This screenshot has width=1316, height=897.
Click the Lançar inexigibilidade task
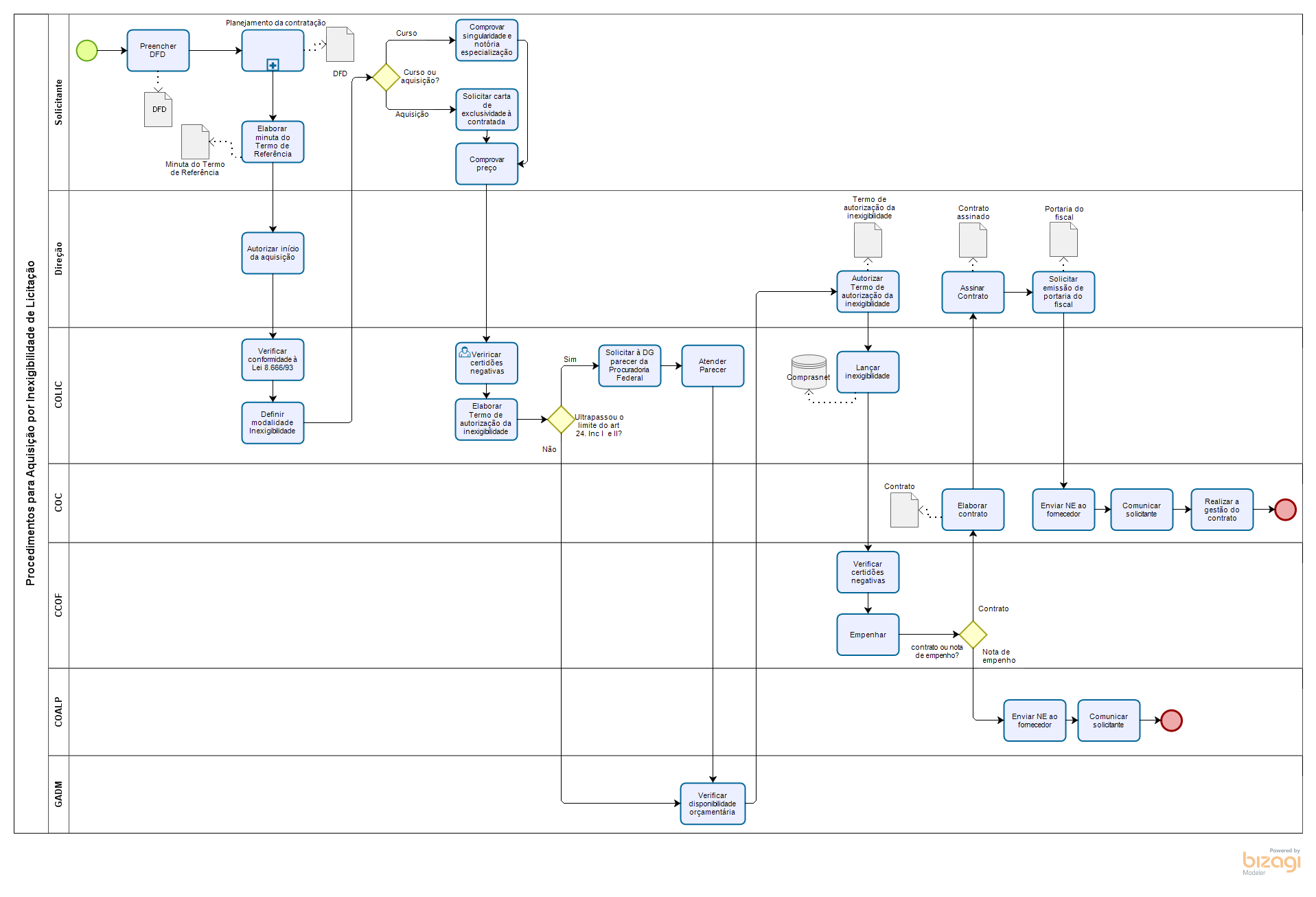868,372
